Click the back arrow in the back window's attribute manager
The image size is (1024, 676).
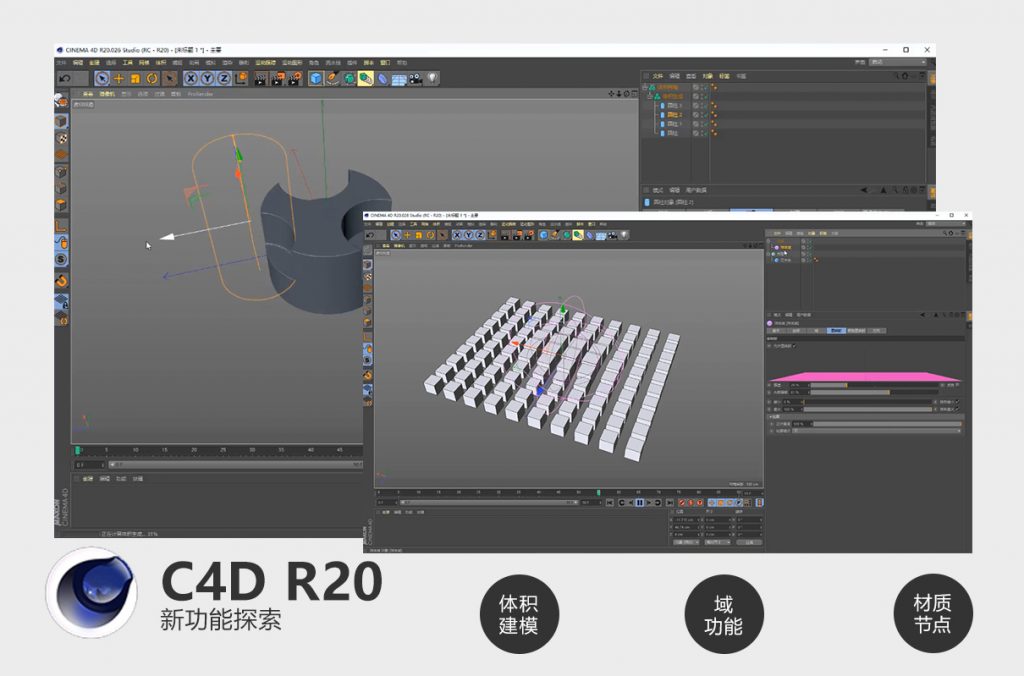(863, 190)
